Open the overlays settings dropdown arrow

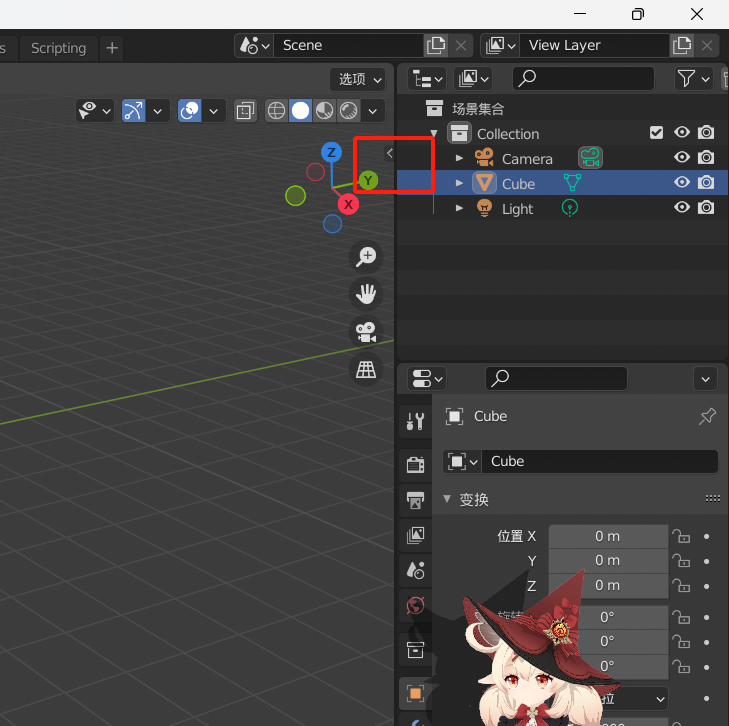[214, 111]
